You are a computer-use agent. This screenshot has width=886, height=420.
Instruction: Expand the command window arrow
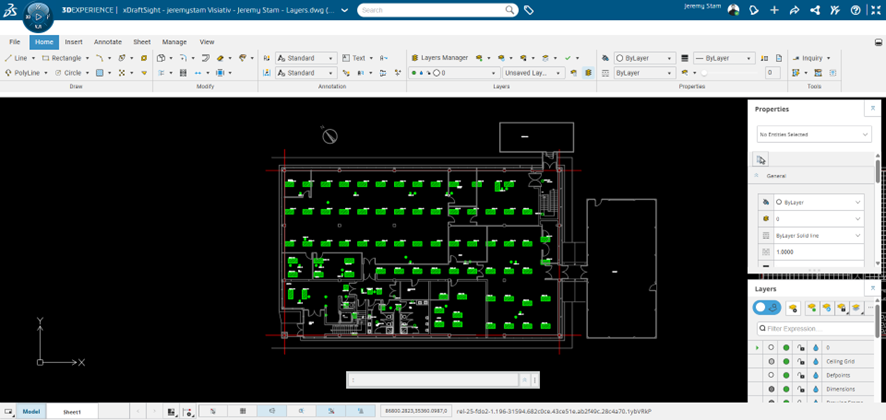[525, 380]
